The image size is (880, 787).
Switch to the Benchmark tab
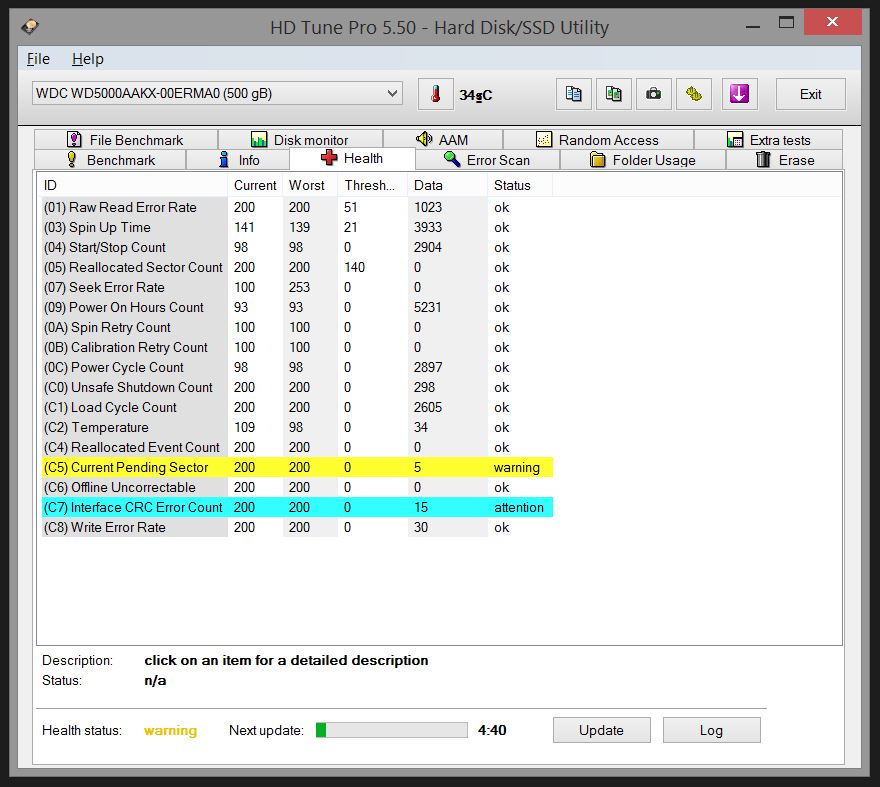(x=110, y=160)
